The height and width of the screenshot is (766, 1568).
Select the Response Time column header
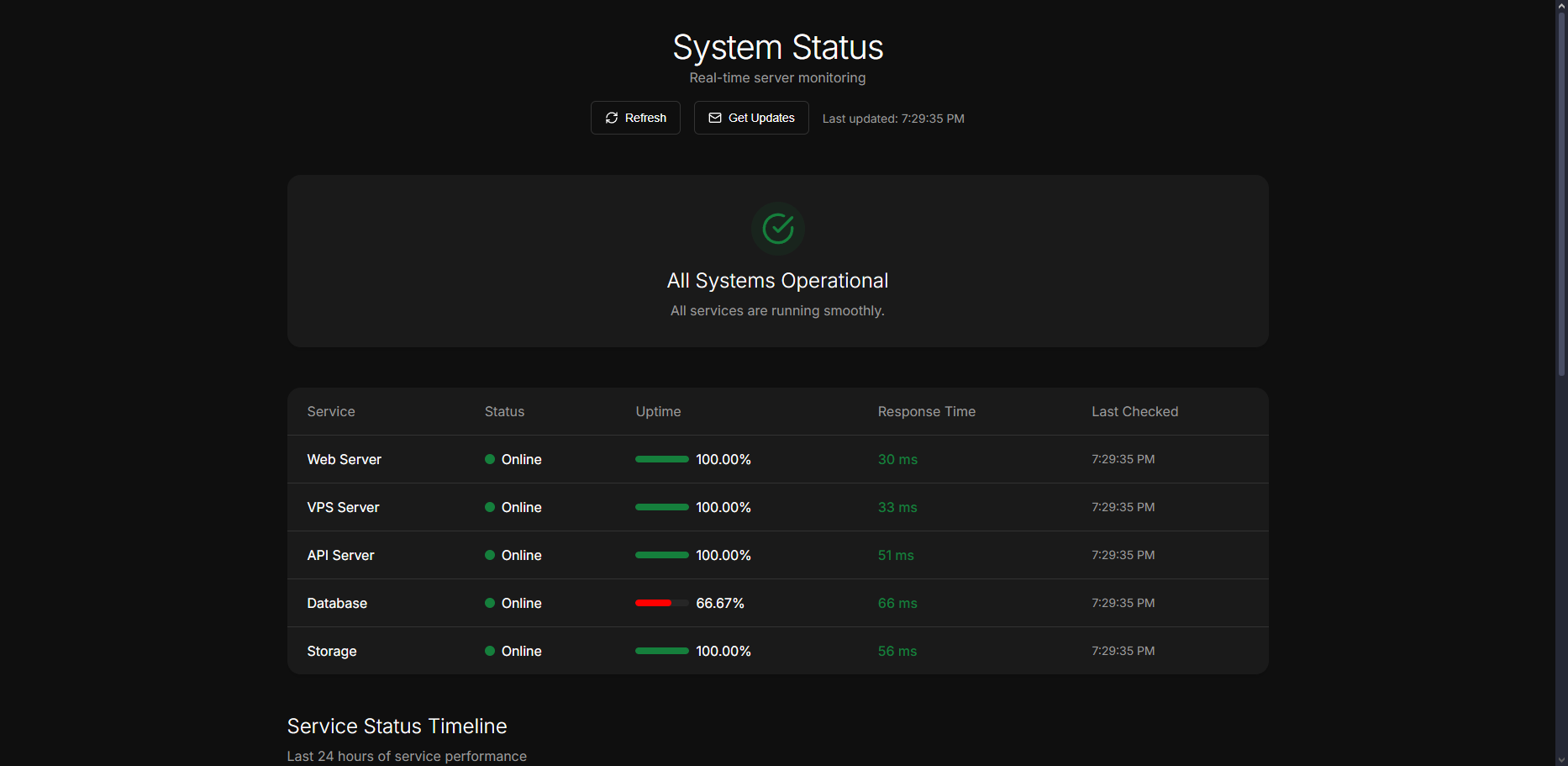click(x=926, y=411)
